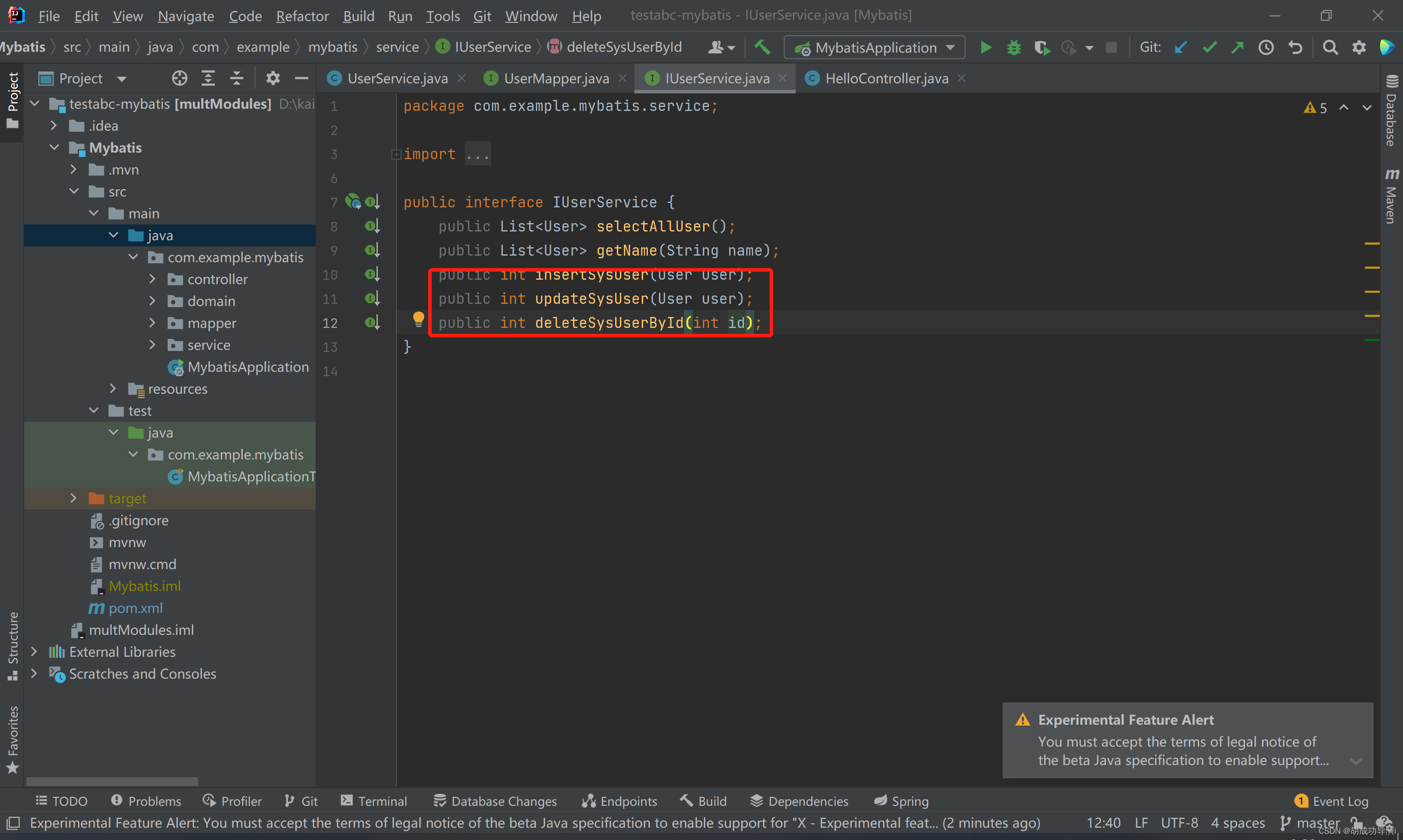Screen dimensions: 1403x840
Task: Open the MybatisApplication run configuration dropdown
Action: click(951, 47)
